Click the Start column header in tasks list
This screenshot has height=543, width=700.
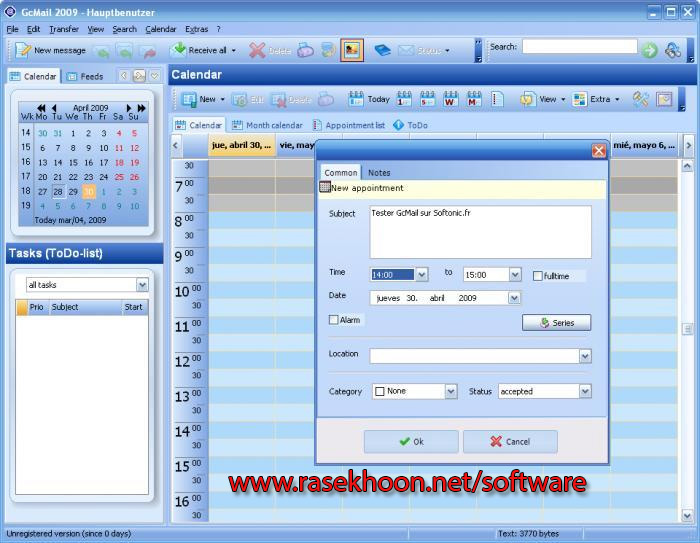click(x=134, y=307)
